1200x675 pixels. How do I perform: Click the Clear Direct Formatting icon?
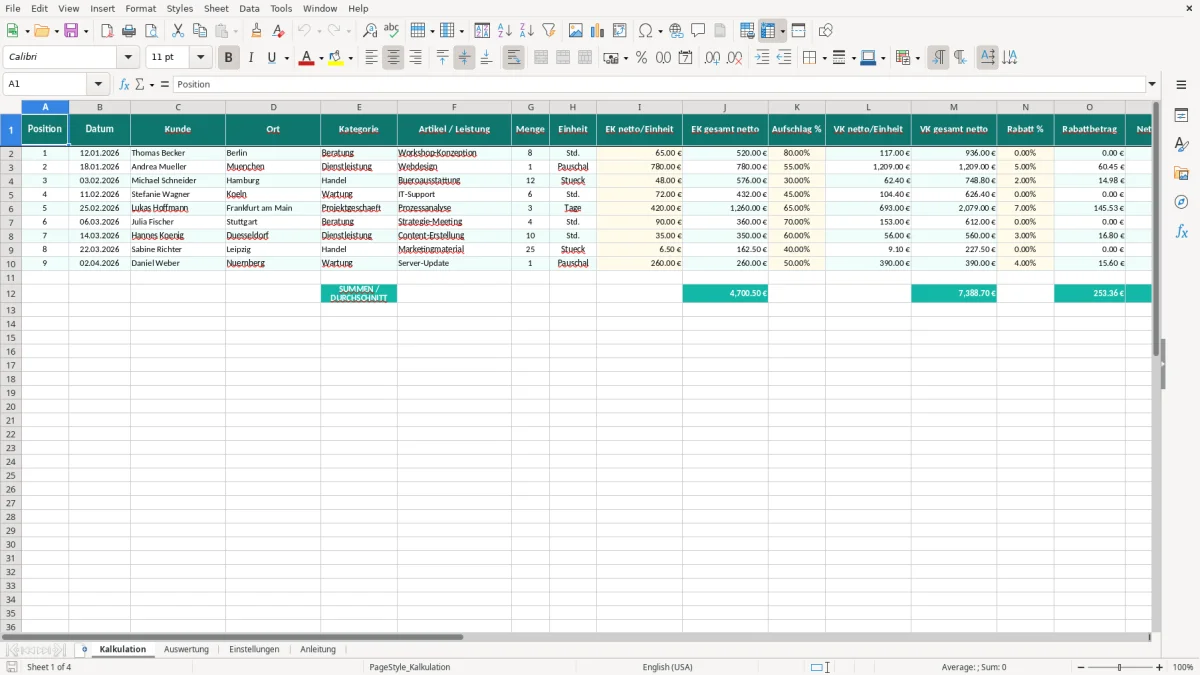pos(278,31)
